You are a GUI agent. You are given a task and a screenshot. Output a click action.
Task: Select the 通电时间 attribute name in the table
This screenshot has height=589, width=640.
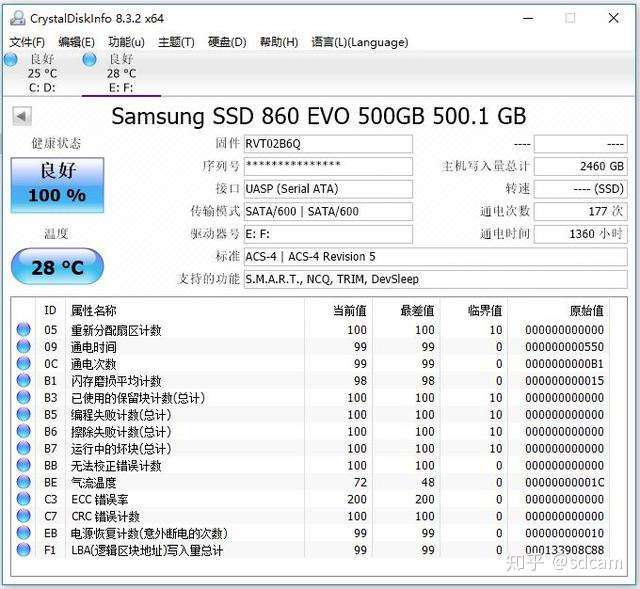93,347
